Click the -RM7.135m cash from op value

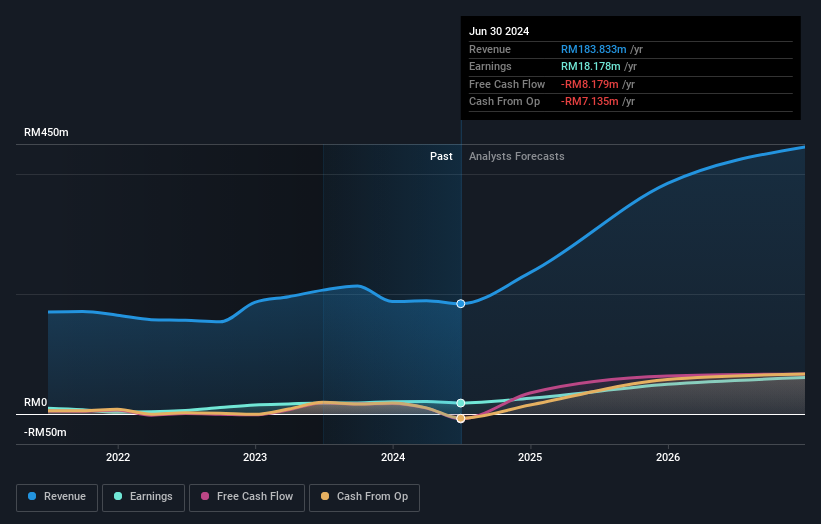(590, 102)
